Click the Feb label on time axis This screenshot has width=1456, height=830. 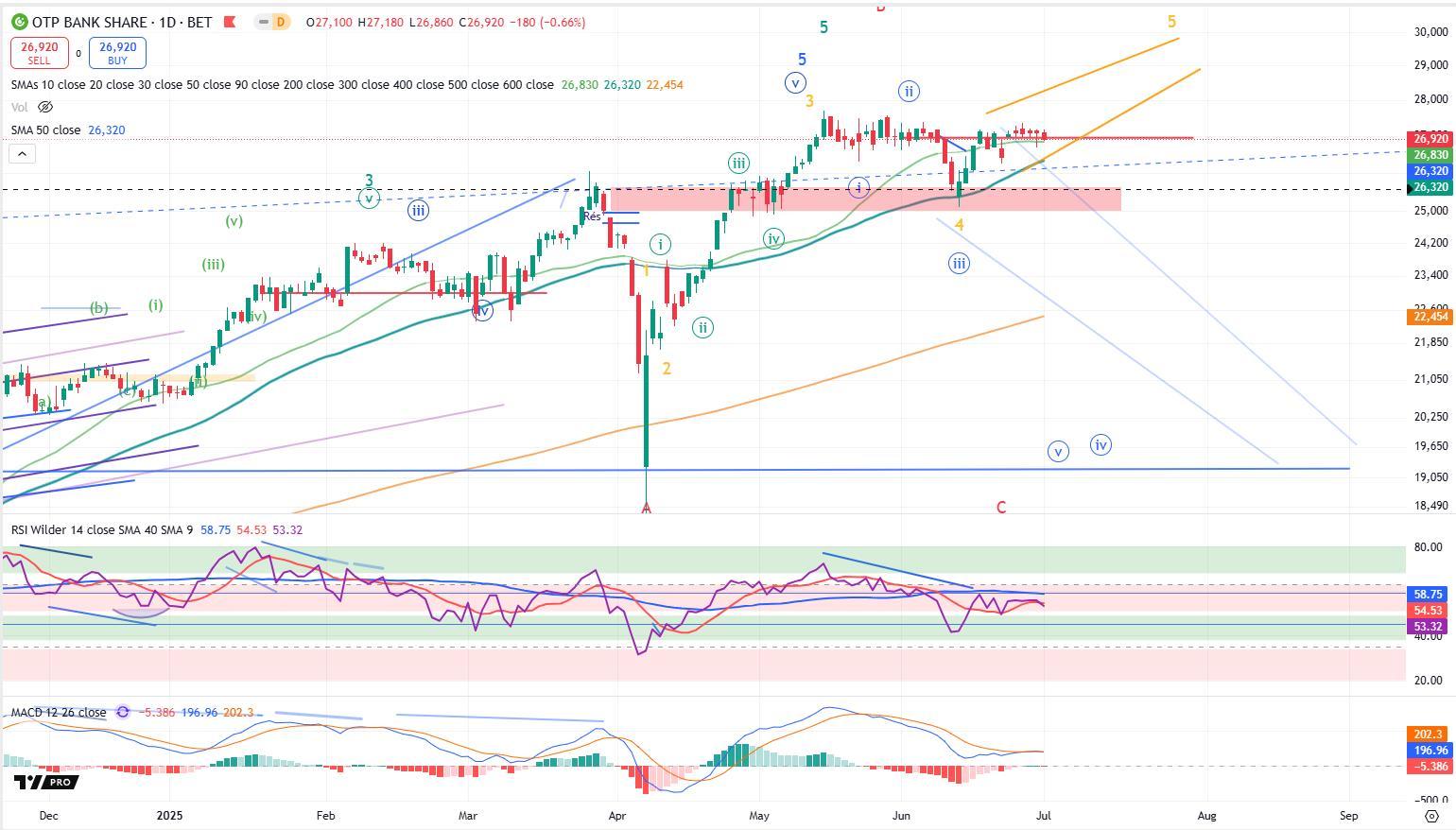pyautogui.click(x=326, y=815)
